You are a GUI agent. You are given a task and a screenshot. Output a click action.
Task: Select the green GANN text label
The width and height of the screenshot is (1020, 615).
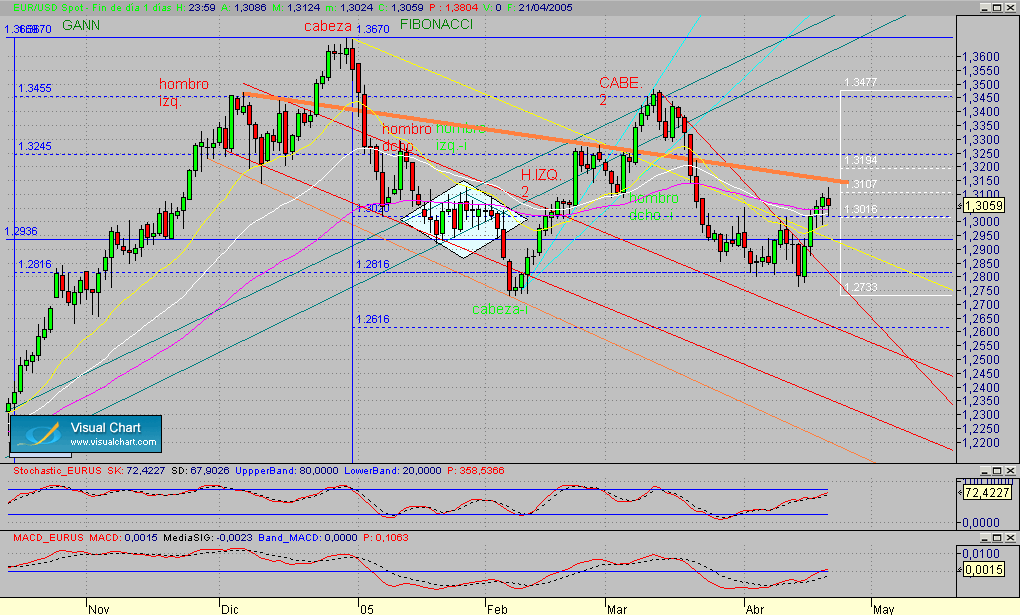[x=81, y=25]
